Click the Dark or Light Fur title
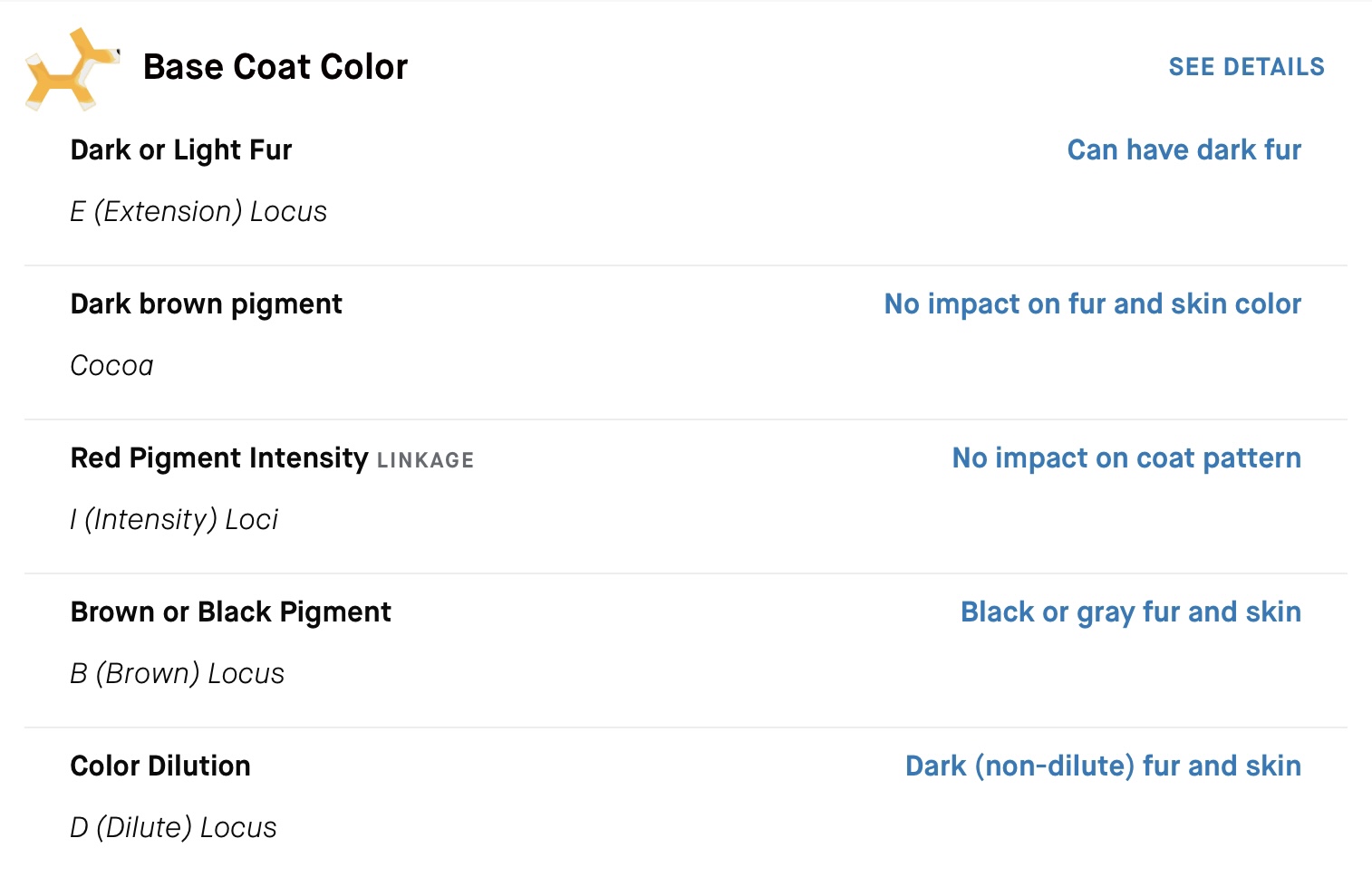This screenshot has height=896, width=1372. [x=181, y=150]
